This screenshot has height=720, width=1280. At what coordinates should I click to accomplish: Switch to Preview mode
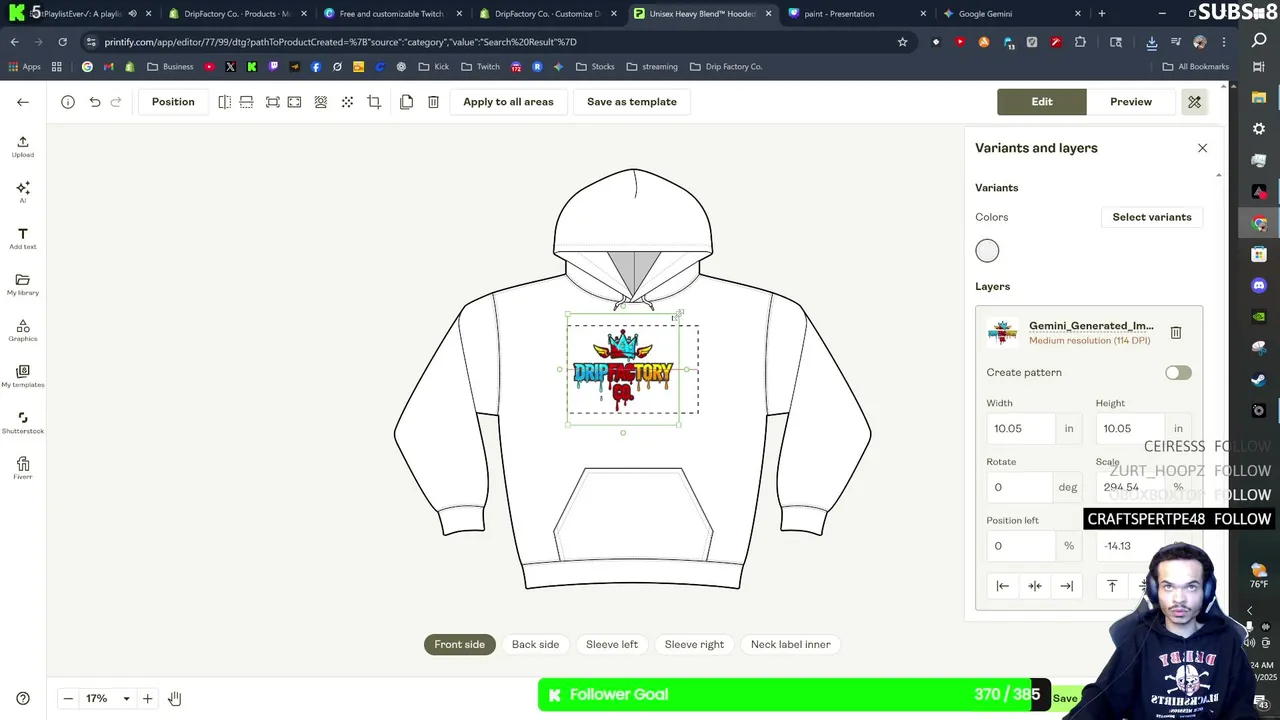pos(1131,102)
